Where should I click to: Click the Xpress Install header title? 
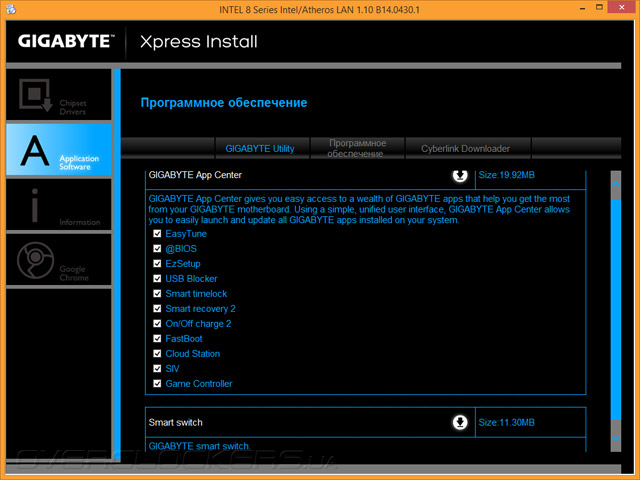click(x=199, y=42)
